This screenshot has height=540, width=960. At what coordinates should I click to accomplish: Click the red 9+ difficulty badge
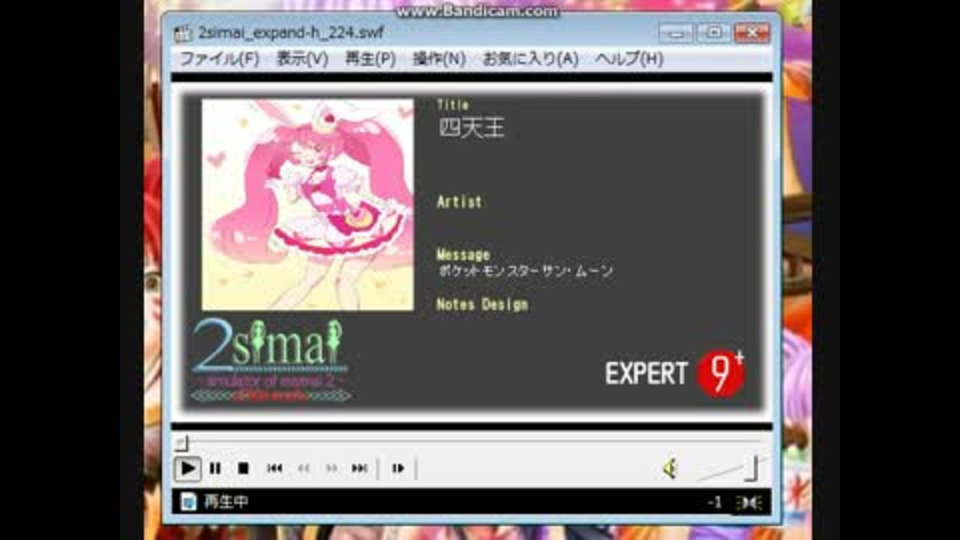721,373
